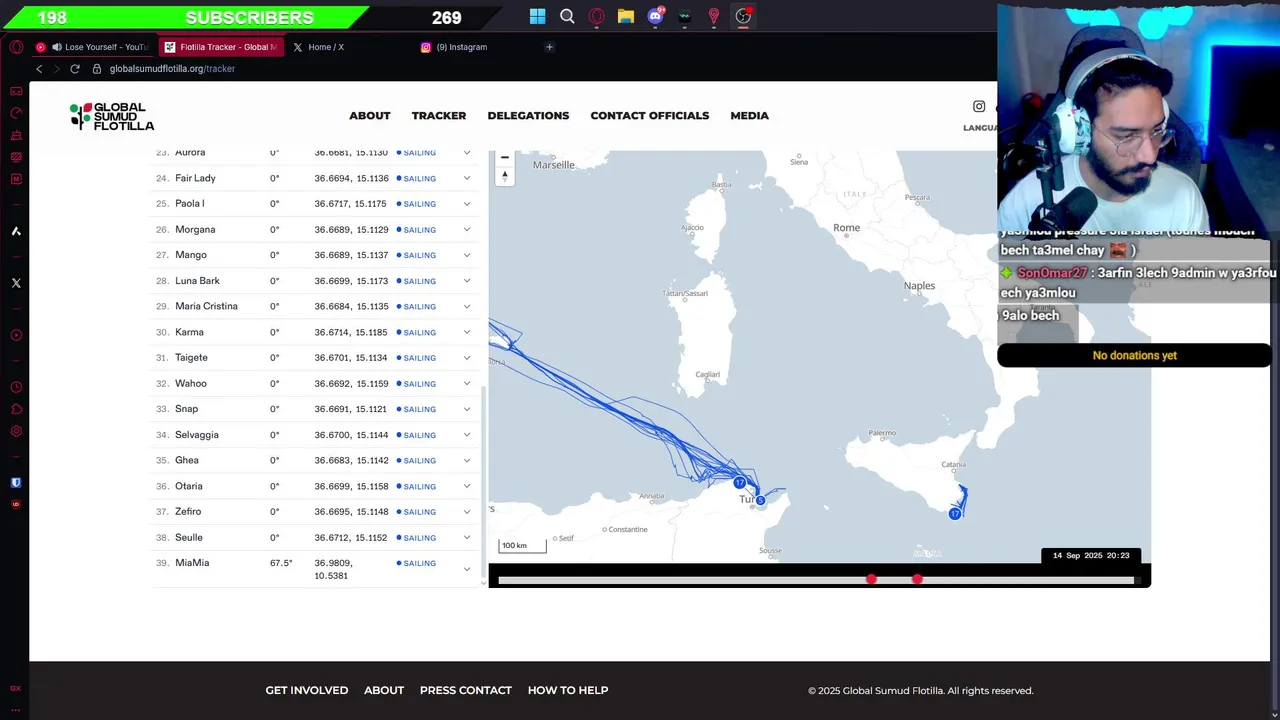Image resolution: width=1280 pixels, height=720 pixels.
Task: Open CONTACT OFFICIALS in the navigation
Action: (650, 116)
